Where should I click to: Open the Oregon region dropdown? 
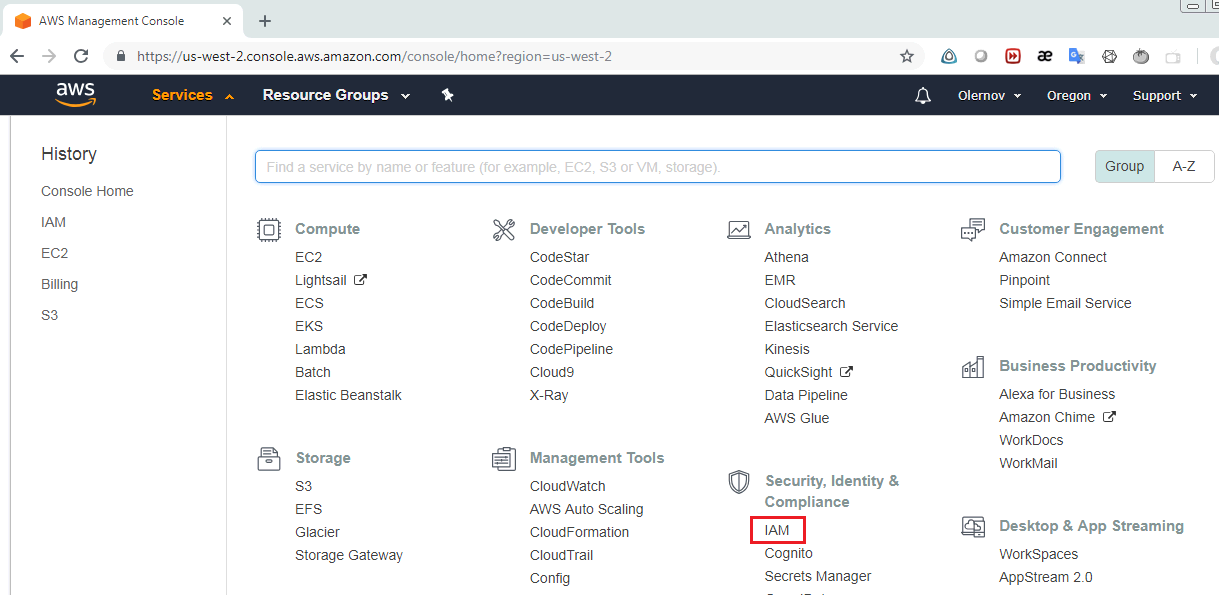click(x=1077, y=96)
